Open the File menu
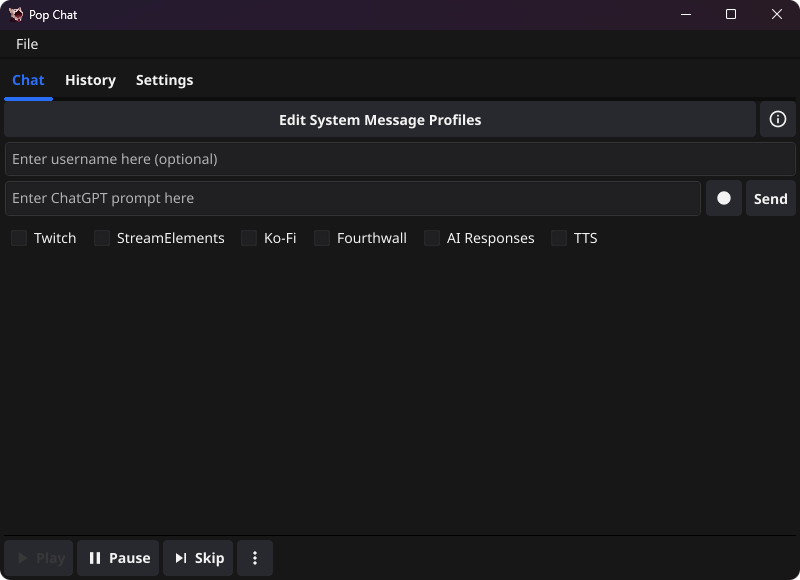This screenshot has width=800, height=580. point(26,44)
